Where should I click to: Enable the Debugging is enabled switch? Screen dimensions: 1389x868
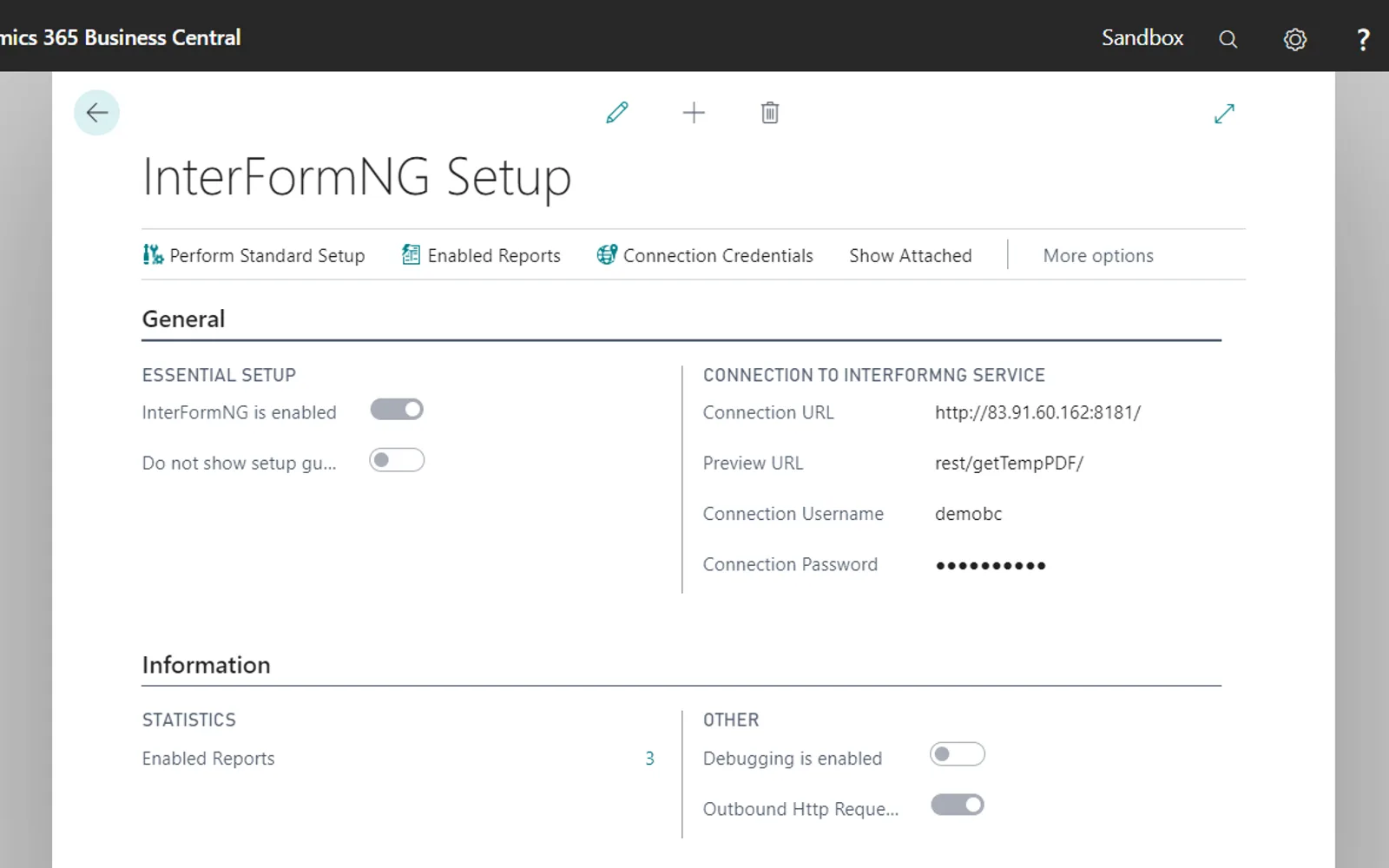point(958,754)
